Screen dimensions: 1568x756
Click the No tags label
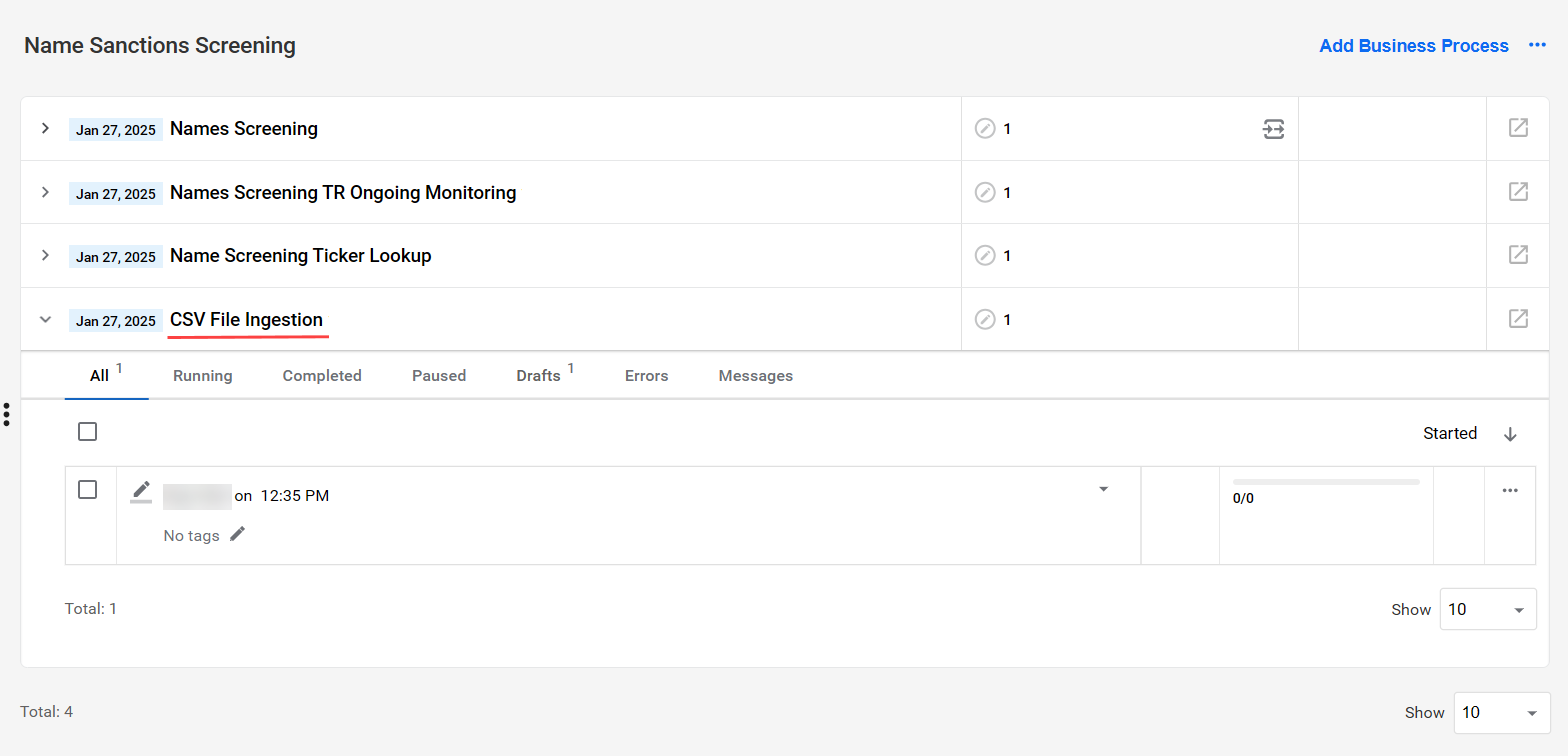[x=191, y=536]
